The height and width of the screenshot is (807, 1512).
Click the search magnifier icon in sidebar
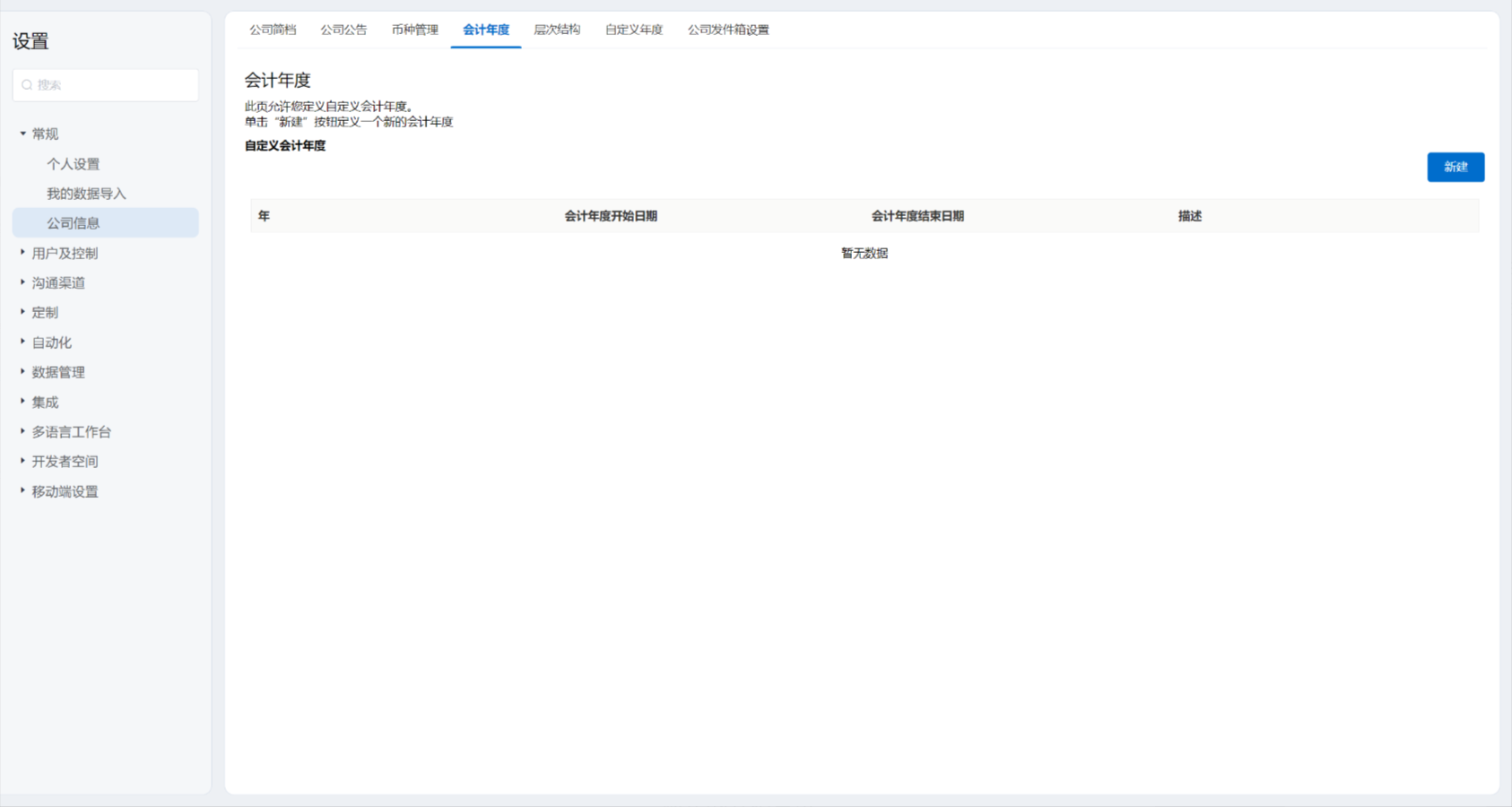[x=27, y=85]
